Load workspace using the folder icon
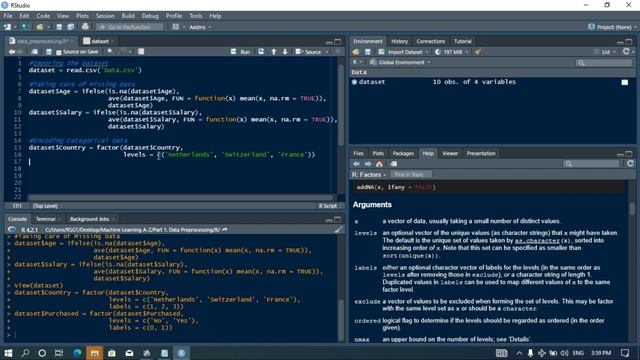The height and width of the screenshot is (360, 640). pyautogui.click(x=356, y=52)
